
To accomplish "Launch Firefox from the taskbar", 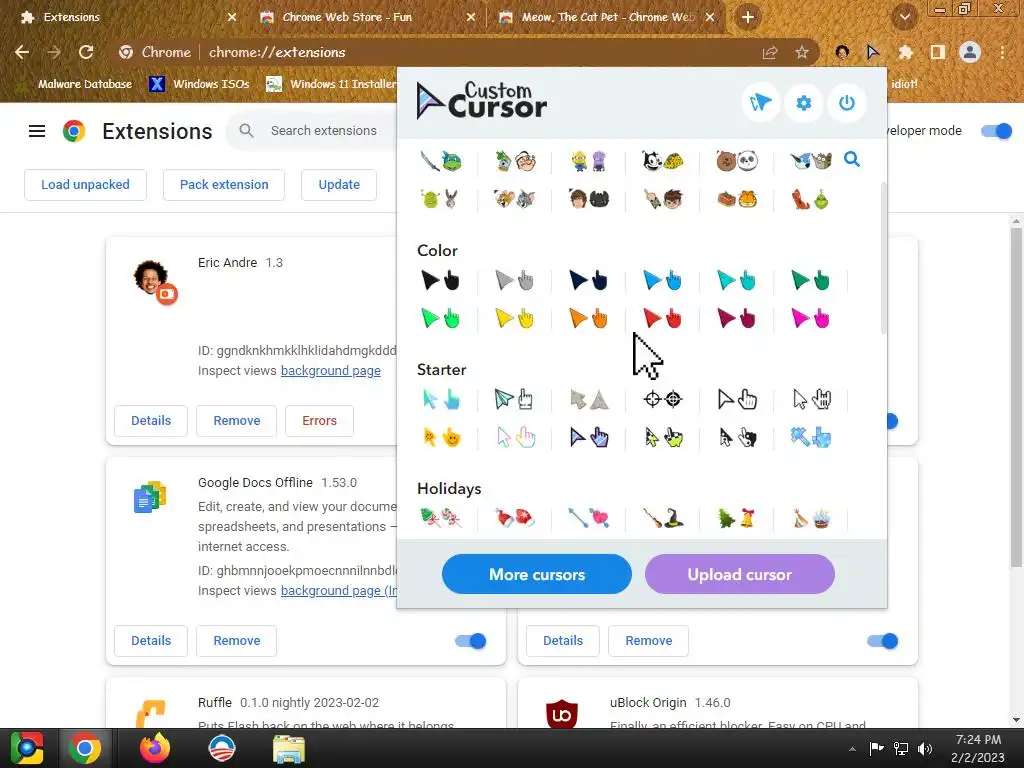I will [155, 748].
